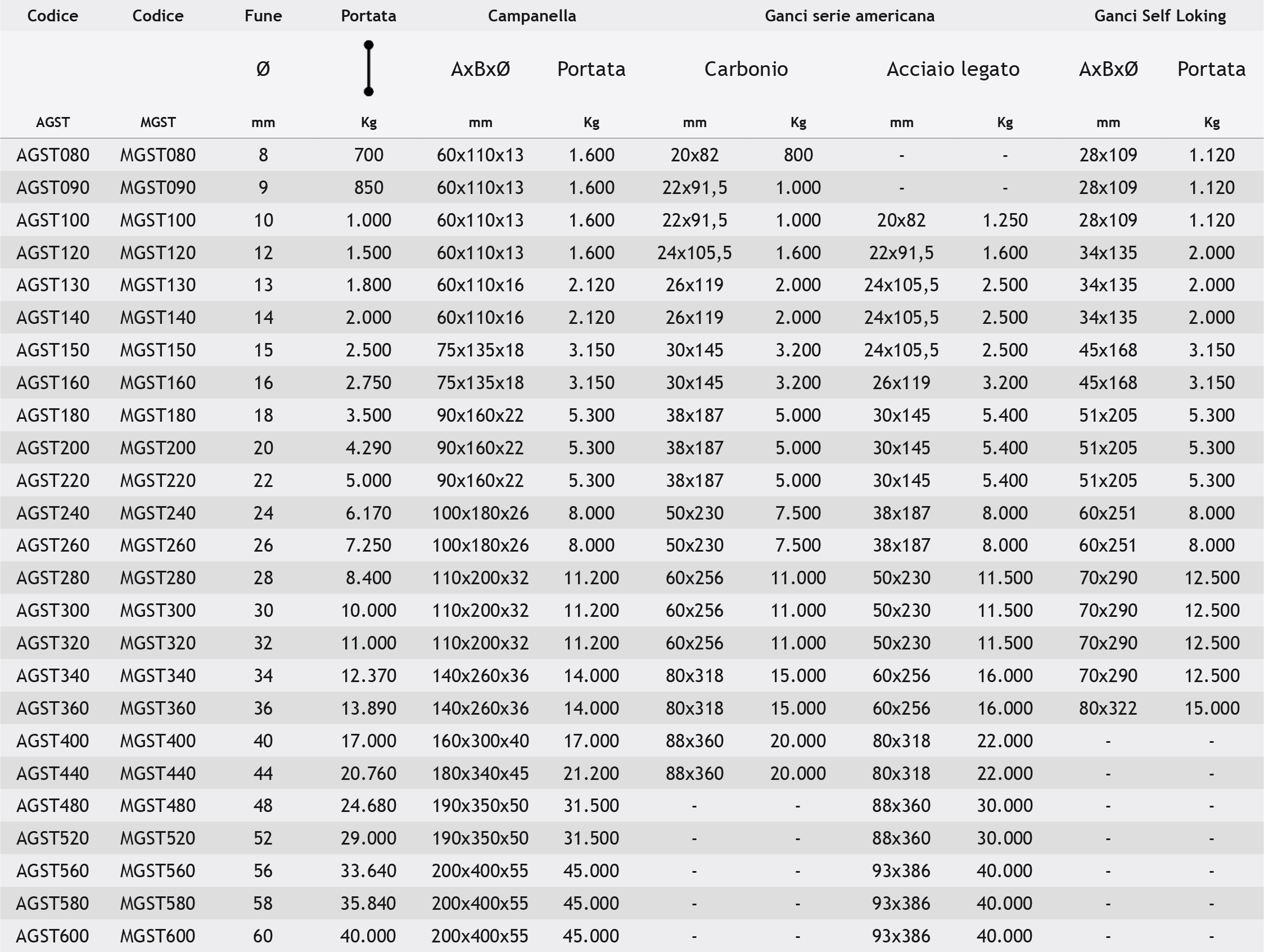Screen dimensions: 1264x952
Task: Select the MGST180 code cell
Action: pos(157,415)
